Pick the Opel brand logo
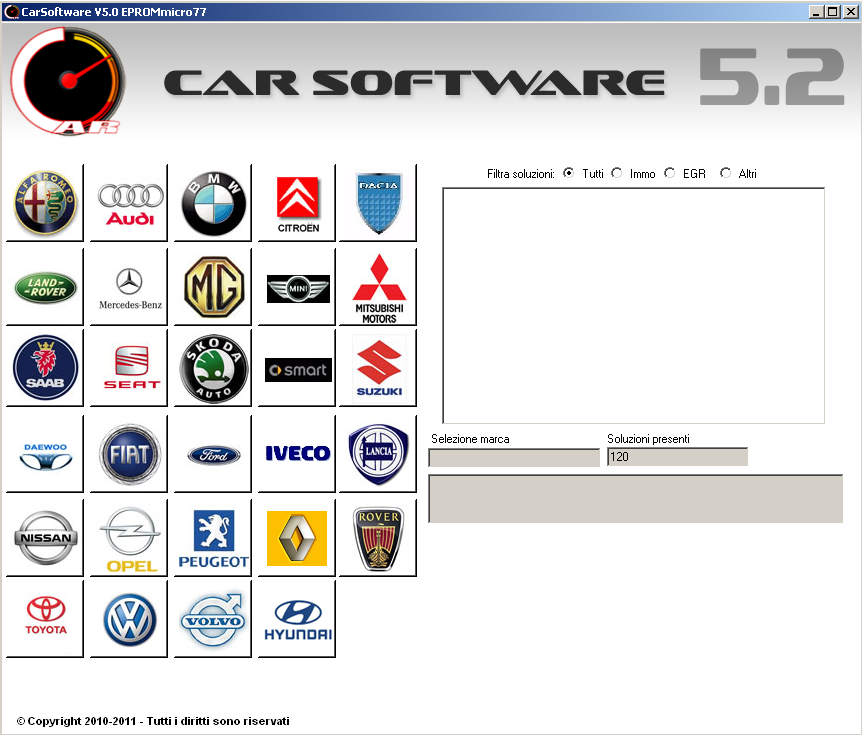 129,538
